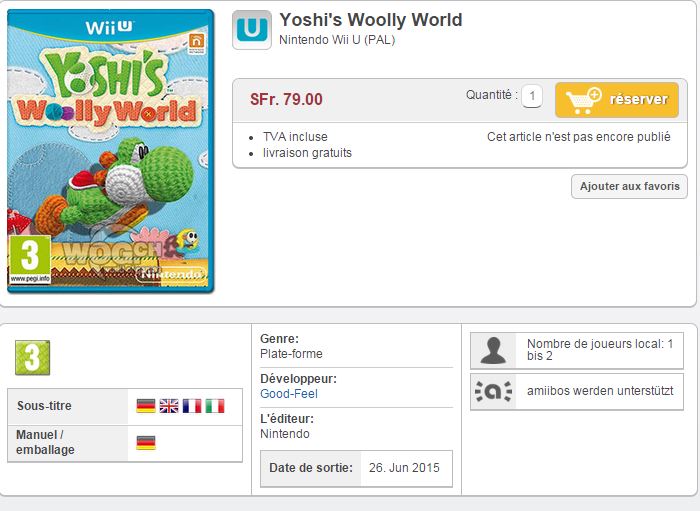Click the German flag in Manuel / emballage row
This screenshot has height=511, width=700.
pos(146,443)
